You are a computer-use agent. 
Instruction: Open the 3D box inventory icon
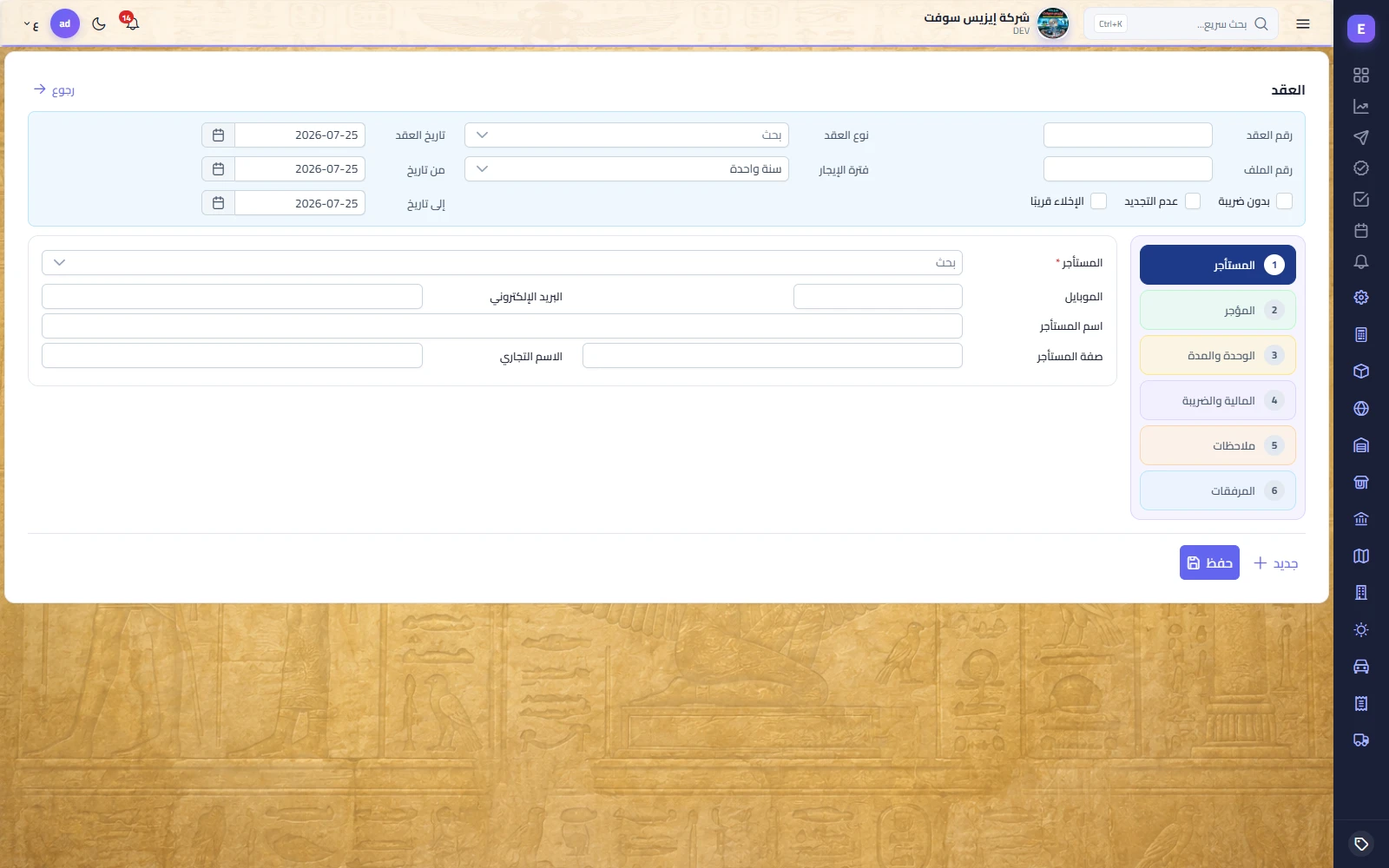[1360, 372]
